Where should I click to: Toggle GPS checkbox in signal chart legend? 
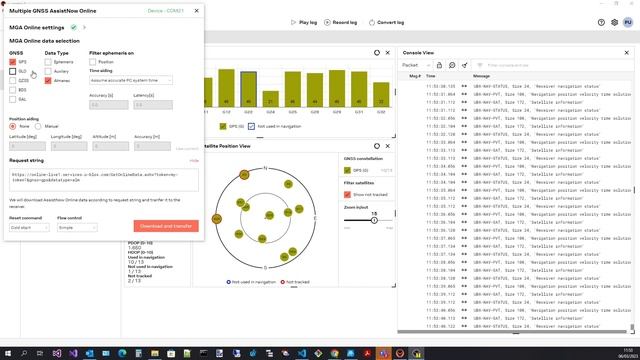click(x=223, y=126)
